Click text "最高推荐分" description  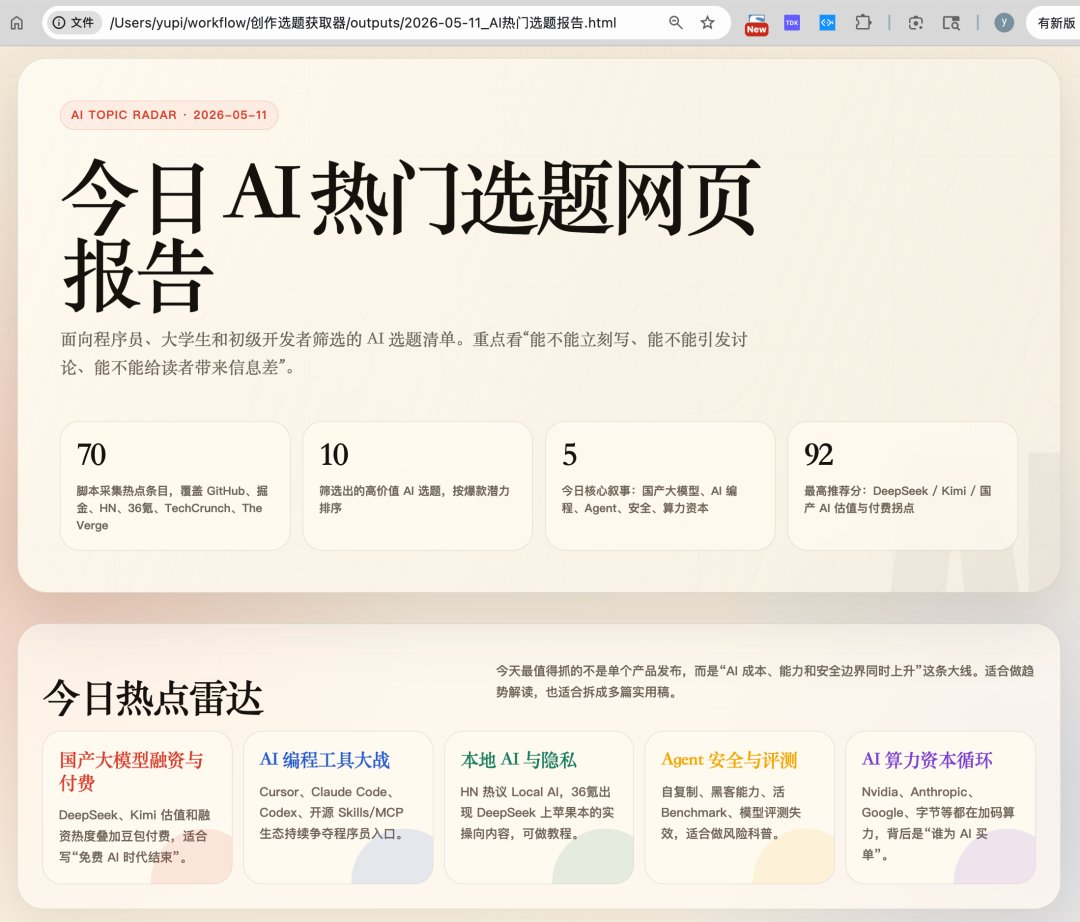(x=897, y=499)
